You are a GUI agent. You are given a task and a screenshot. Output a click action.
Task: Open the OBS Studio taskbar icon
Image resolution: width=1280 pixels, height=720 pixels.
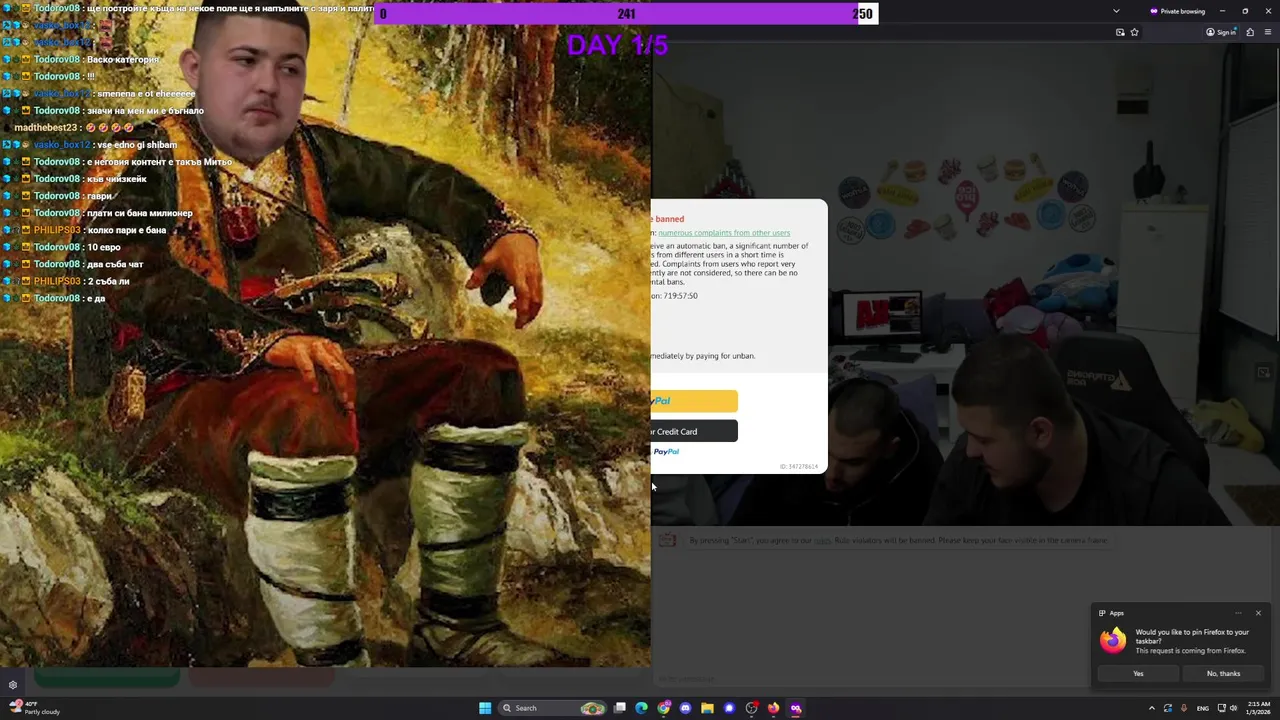coord(751,708)
